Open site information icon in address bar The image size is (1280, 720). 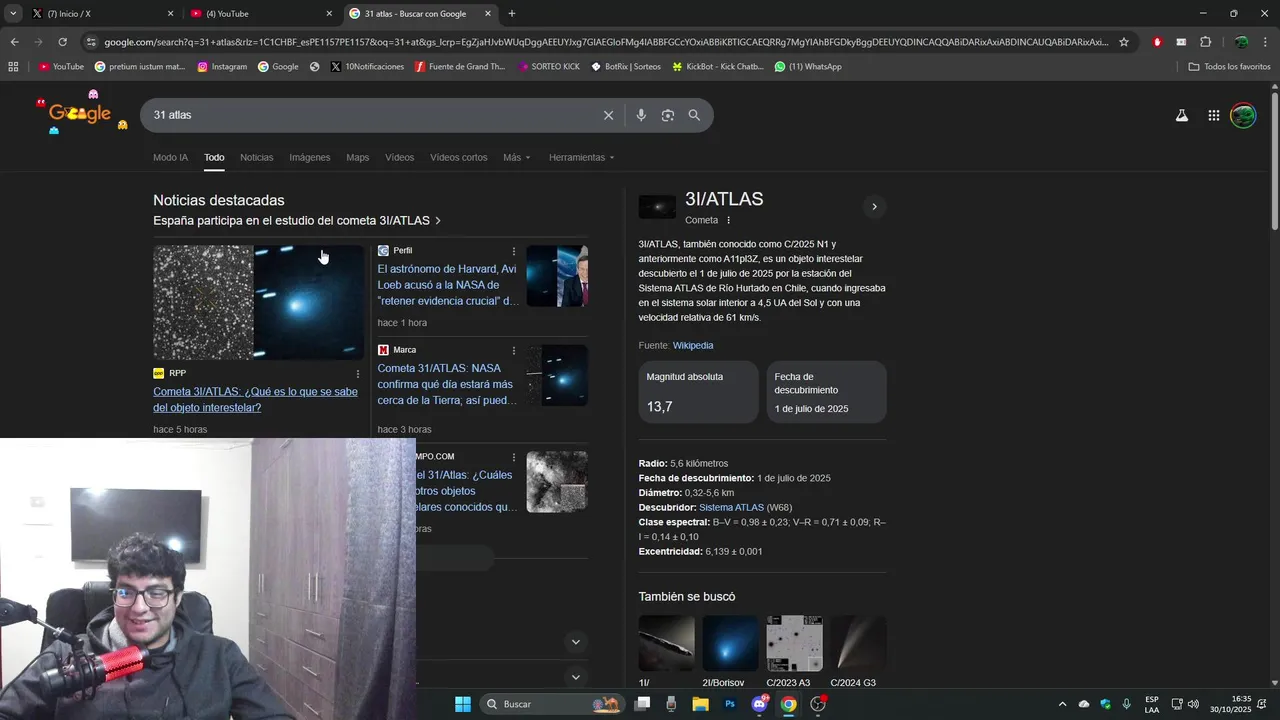point(91,42)
